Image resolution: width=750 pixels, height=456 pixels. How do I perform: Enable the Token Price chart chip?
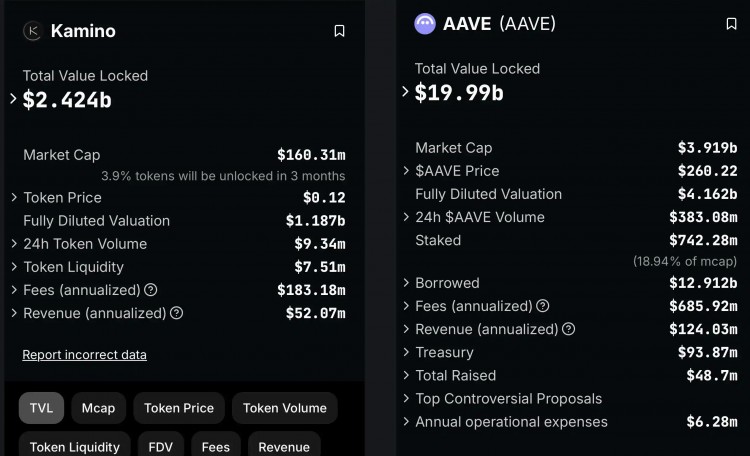179,408
